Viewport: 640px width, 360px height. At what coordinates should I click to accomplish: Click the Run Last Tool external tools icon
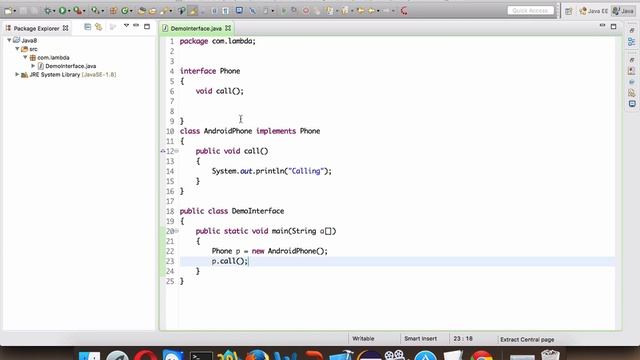tap(78, 11)
